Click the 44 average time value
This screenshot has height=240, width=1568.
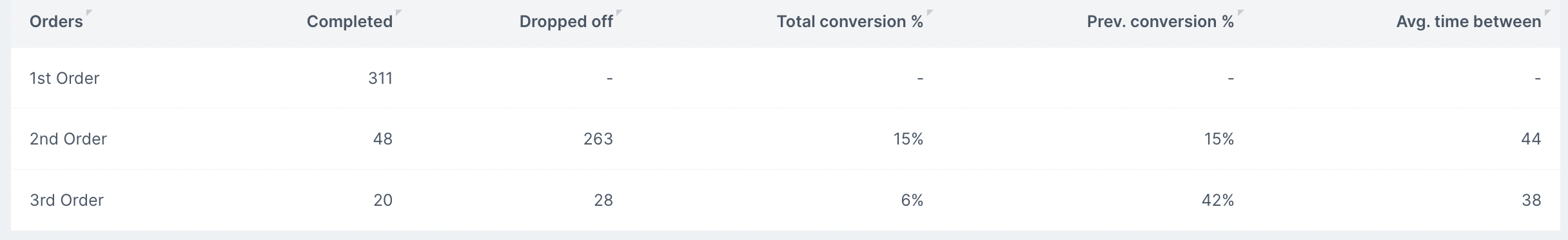[1531, 139]
